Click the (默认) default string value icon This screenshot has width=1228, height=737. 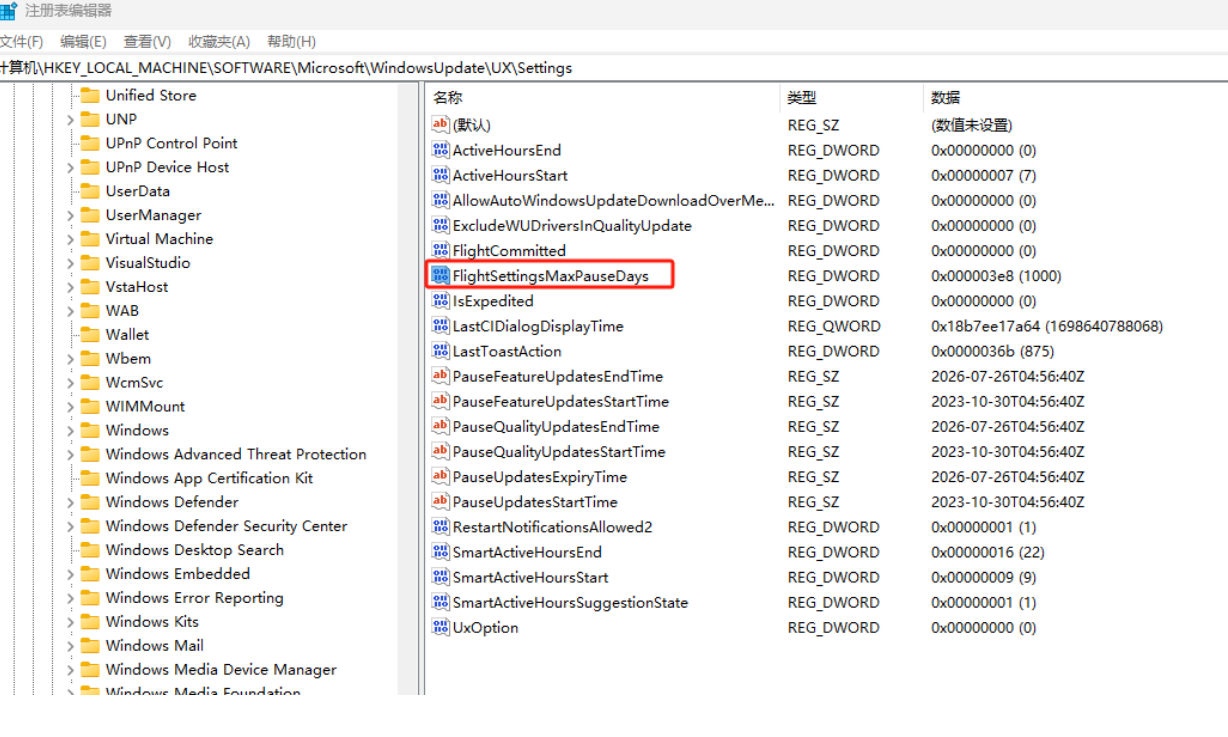pos(440,125)
